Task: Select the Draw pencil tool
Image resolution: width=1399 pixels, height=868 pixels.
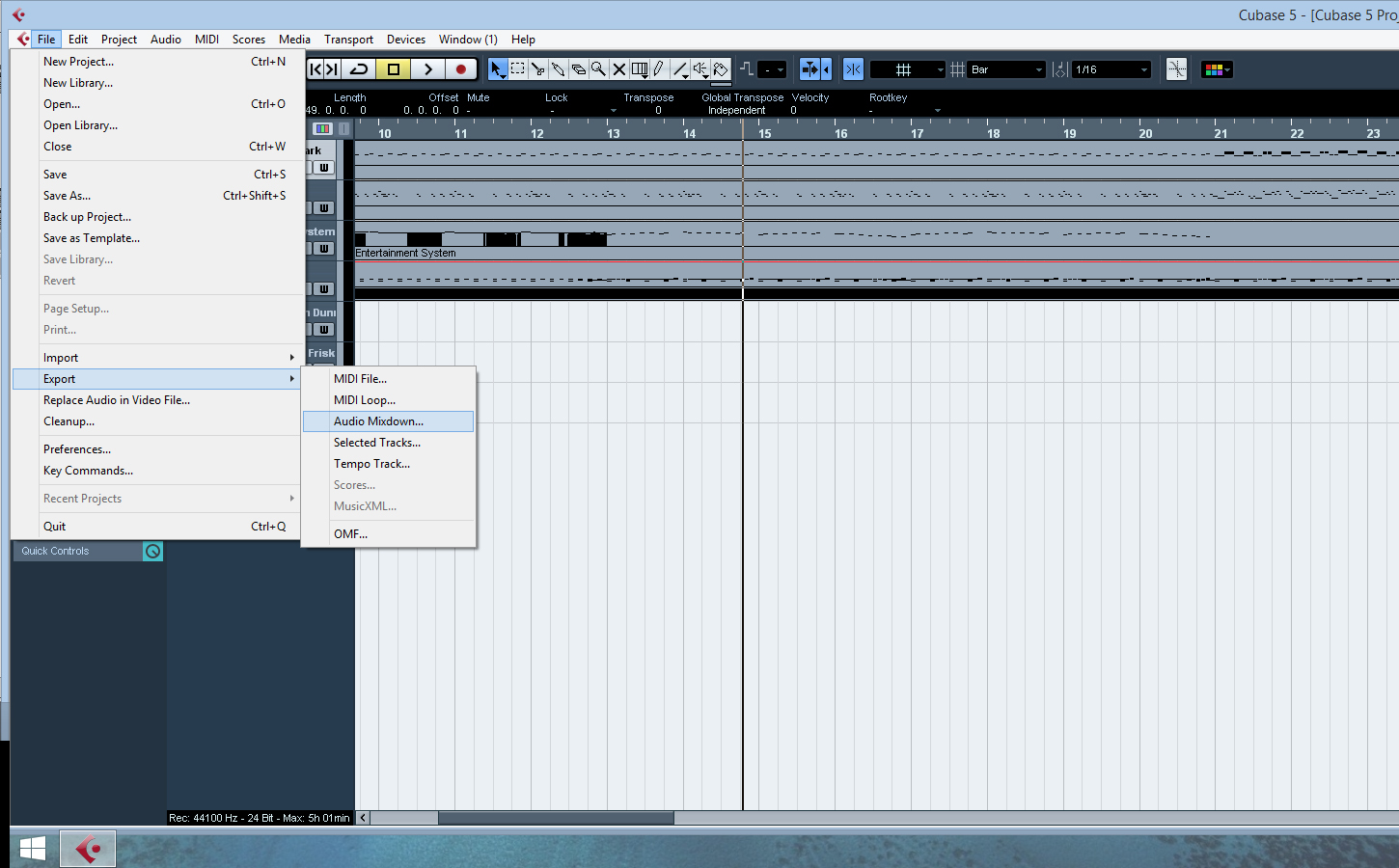Action: [x=659, y=69]
